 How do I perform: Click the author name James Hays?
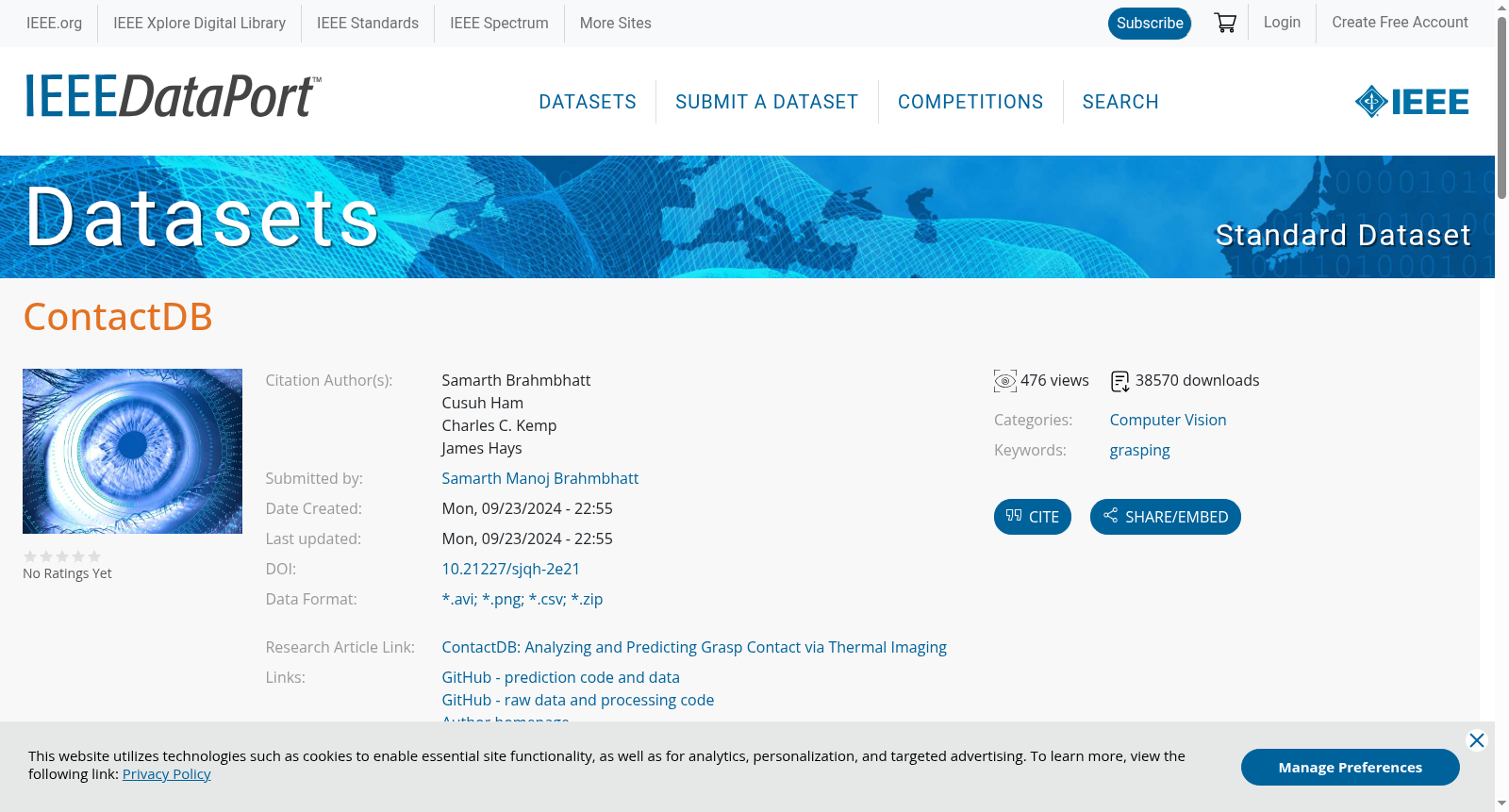pyautogui.click(x=482, y=448)
